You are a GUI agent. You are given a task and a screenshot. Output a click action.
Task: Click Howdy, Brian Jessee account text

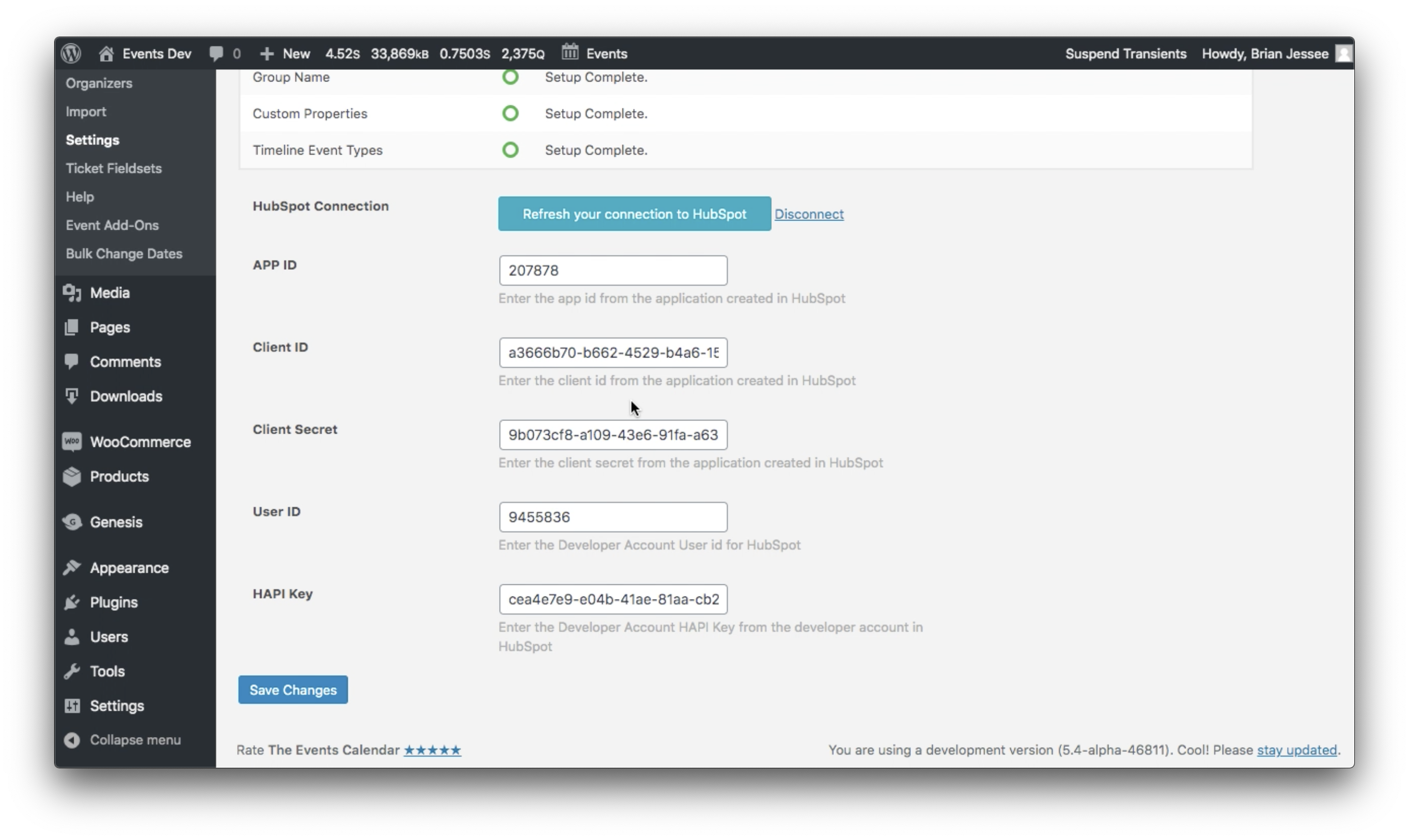point(1265,53)
